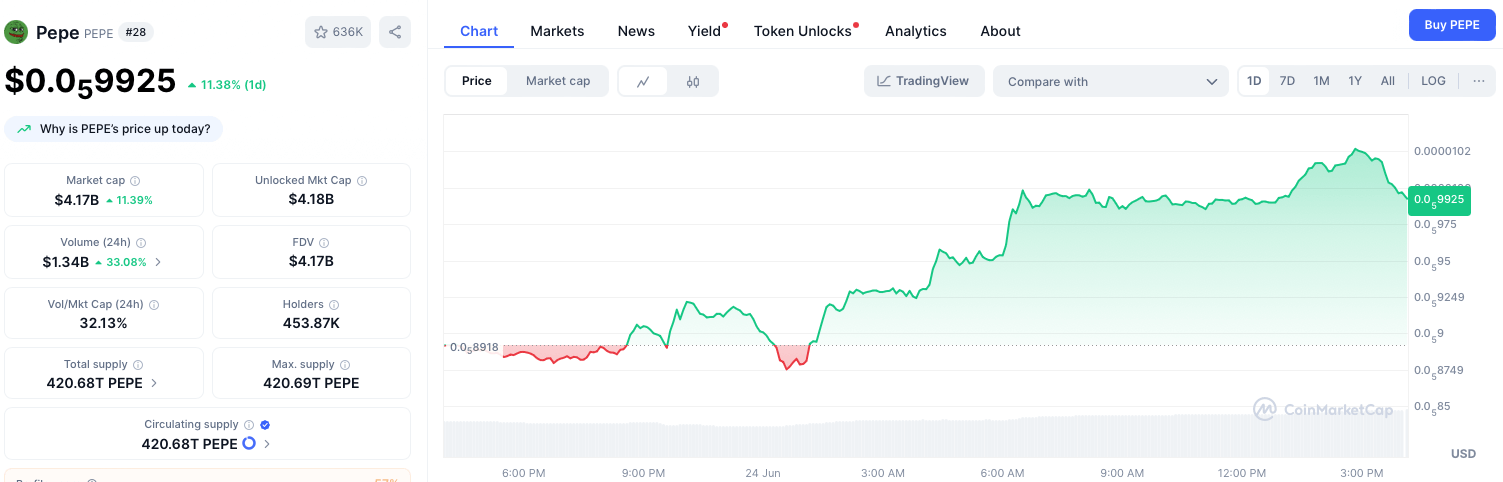Open the Analytics tab

(916, 31)
